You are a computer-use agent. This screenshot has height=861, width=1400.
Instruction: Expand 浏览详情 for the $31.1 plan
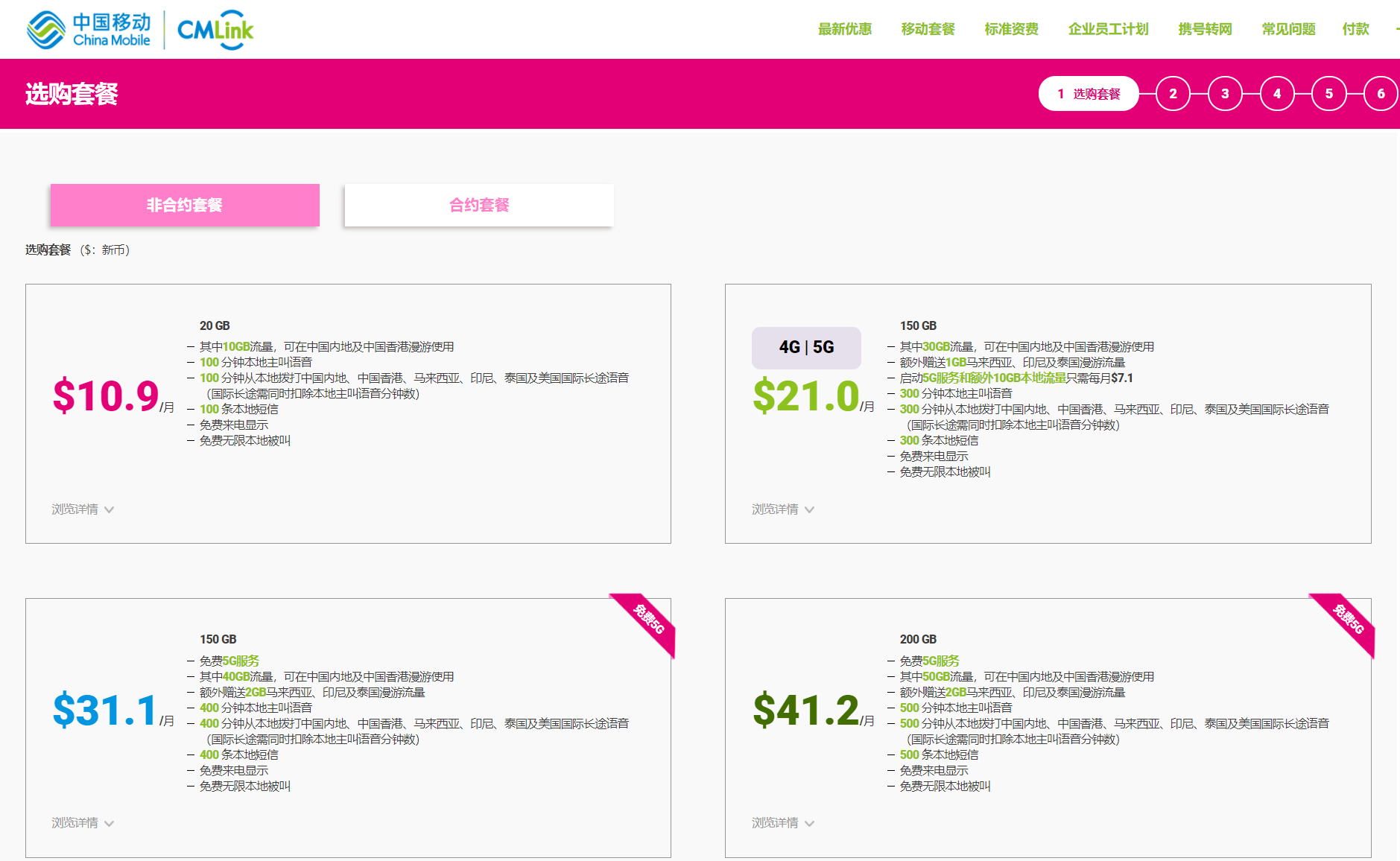click(83, 823)
